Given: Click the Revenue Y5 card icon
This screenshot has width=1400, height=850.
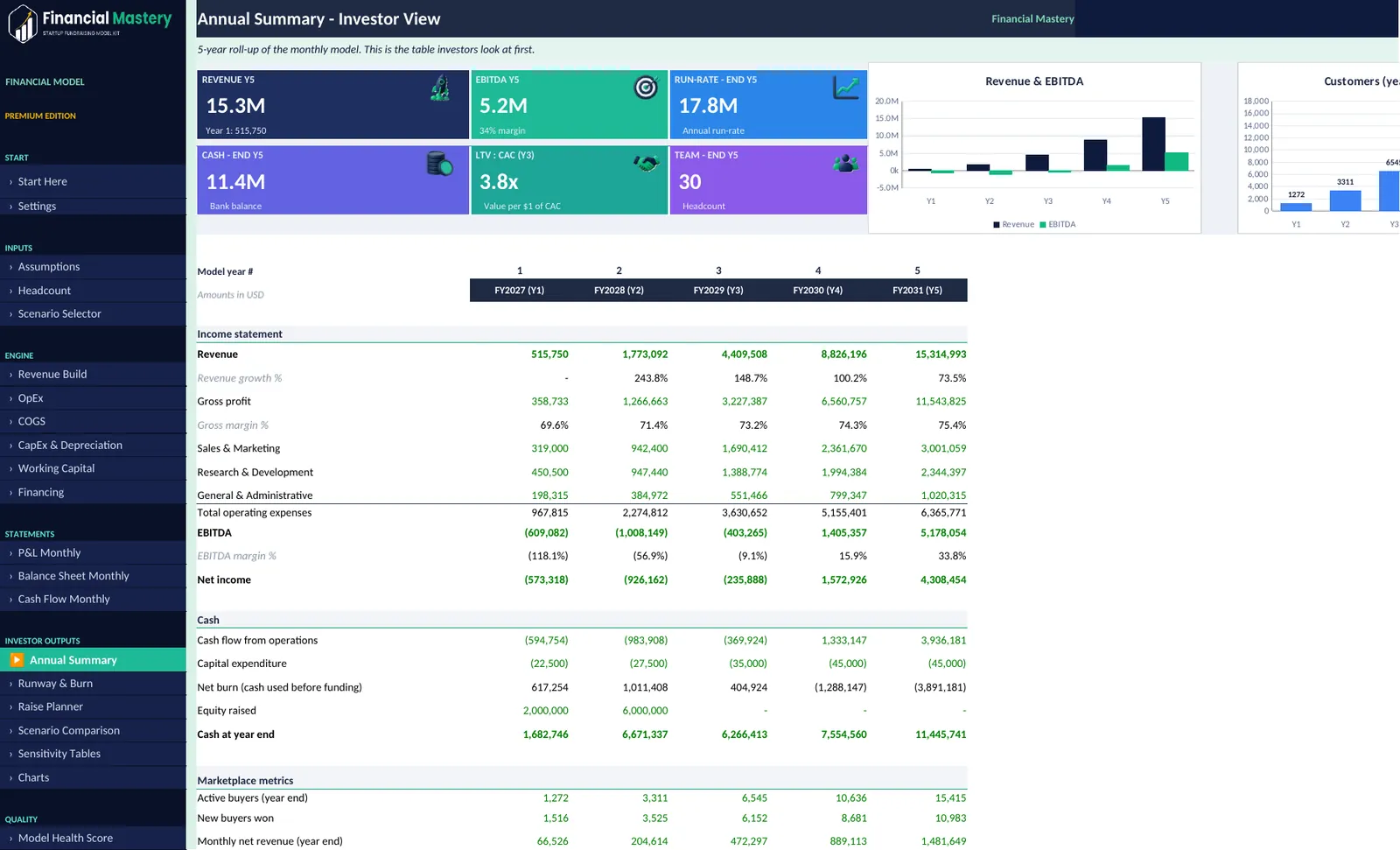Looking at the screenshot, I should click(441, 88).
